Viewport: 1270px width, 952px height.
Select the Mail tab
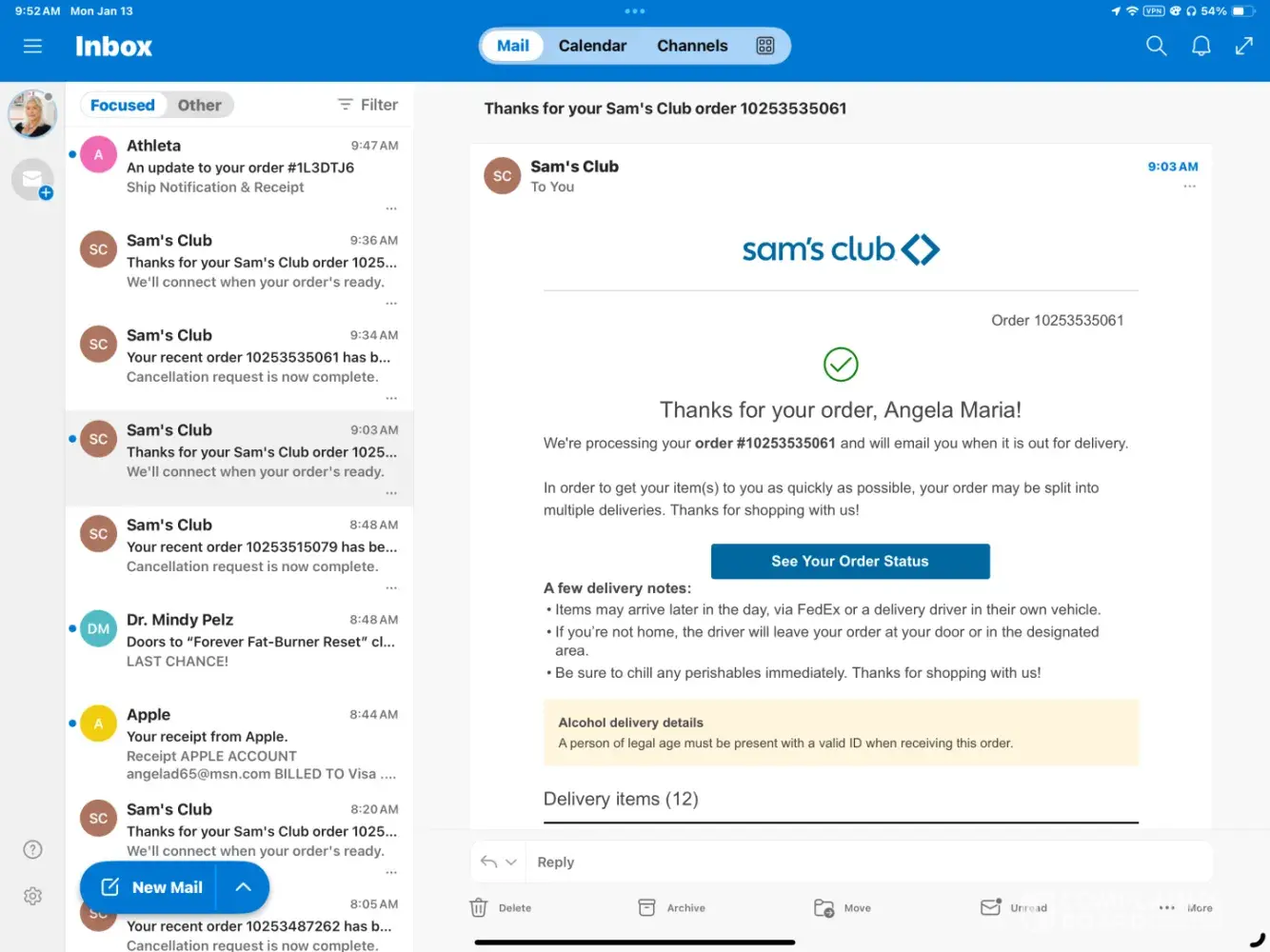[x=512, y=46]
